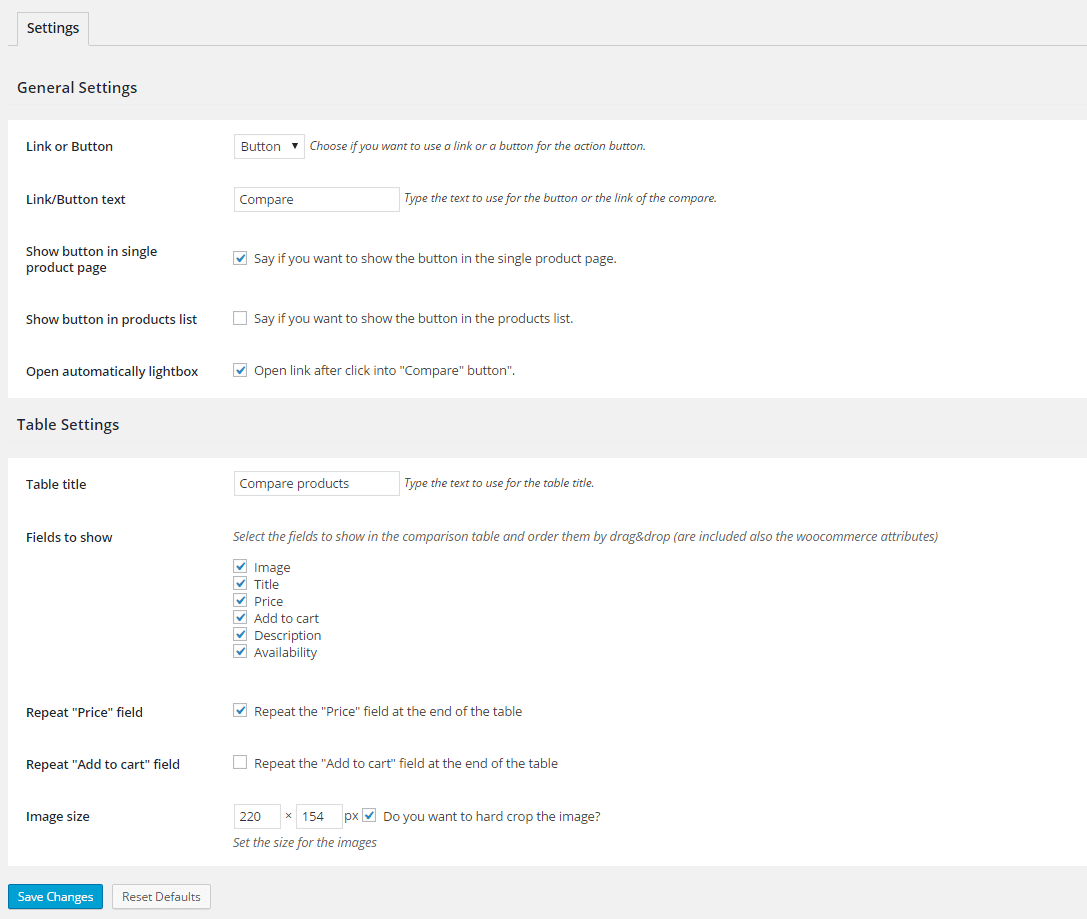Click the image width field showing 220
The width and height of the screenshot is (1087, 919).
(x=257, y=816)
